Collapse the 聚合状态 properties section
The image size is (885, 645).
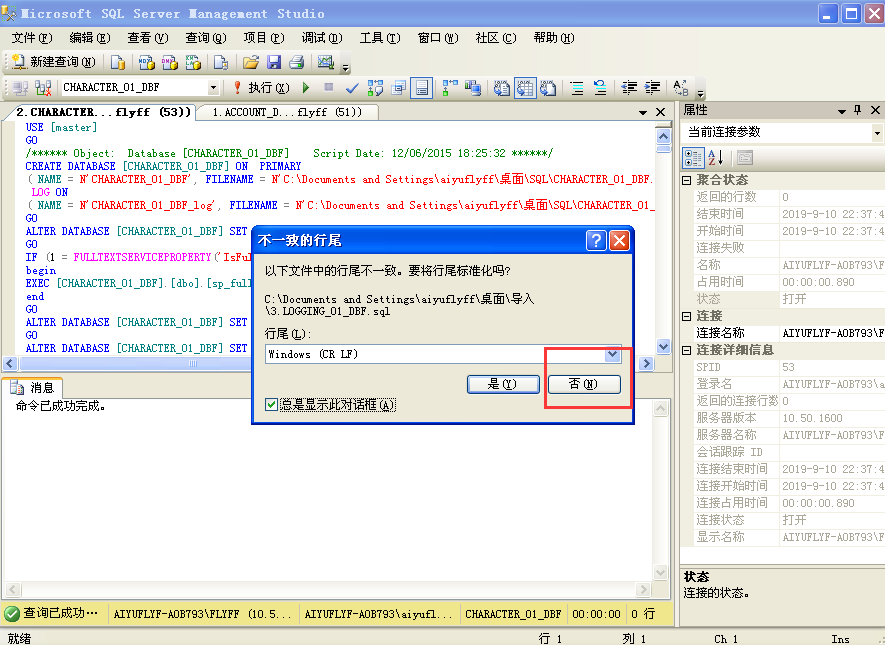(x=687, y=180)
